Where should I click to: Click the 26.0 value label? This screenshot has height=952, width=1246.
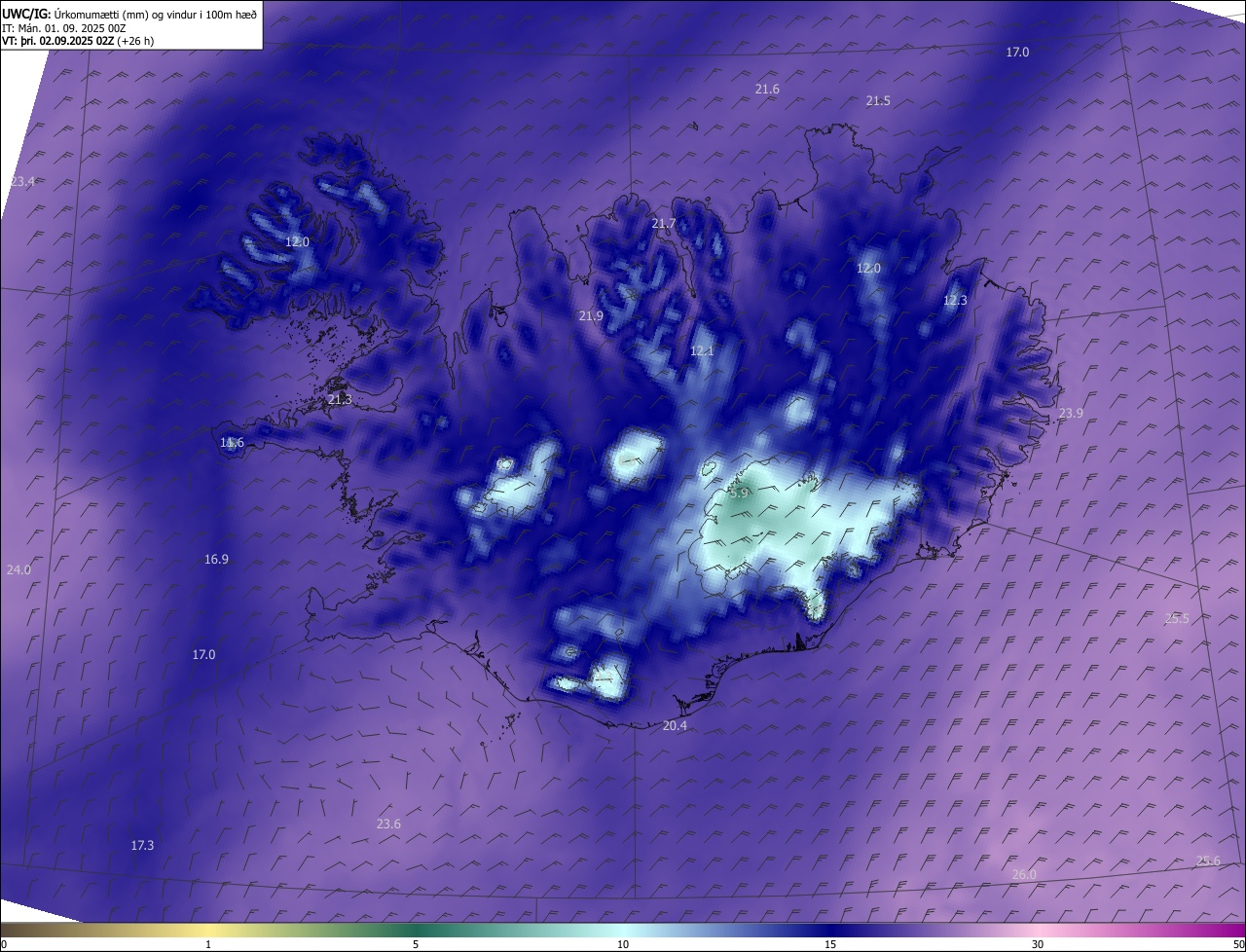[1024, 875]
